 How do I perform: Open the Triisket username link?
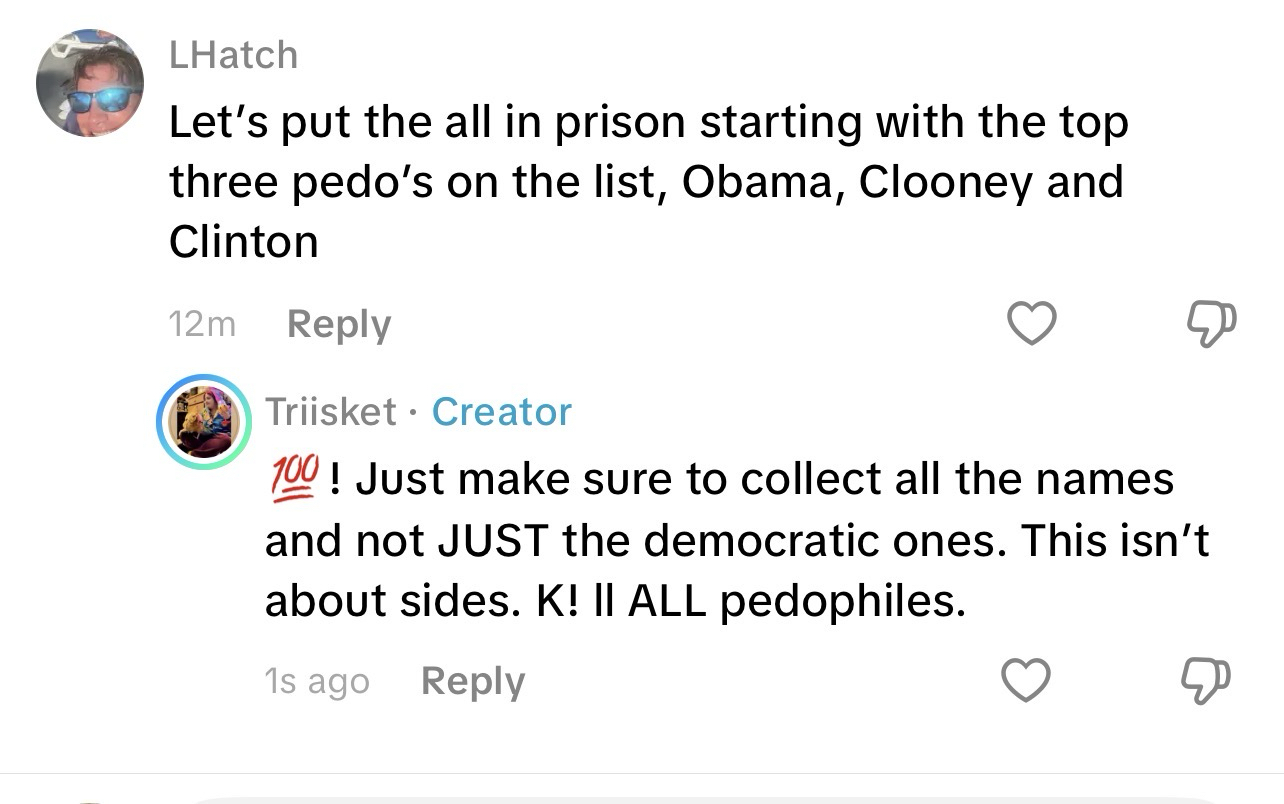pos(330,412)
